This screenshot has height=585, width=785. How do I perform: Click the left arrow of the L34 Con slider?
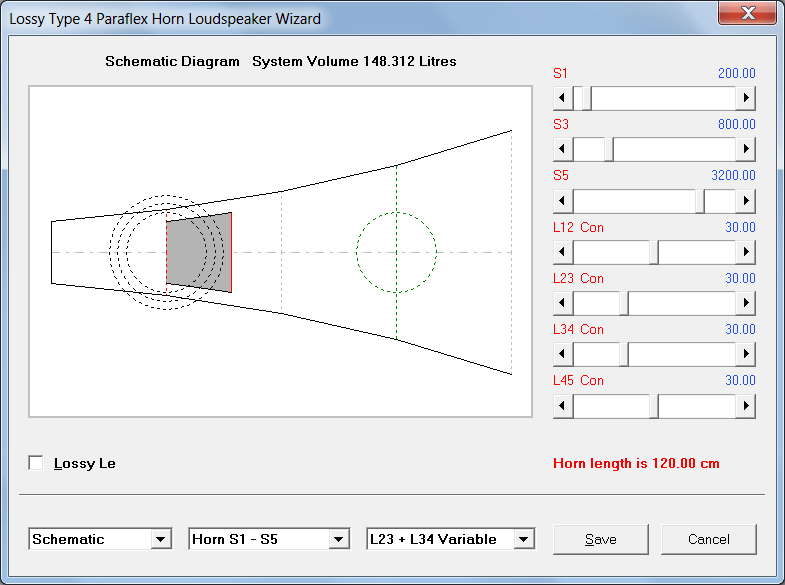563,354
